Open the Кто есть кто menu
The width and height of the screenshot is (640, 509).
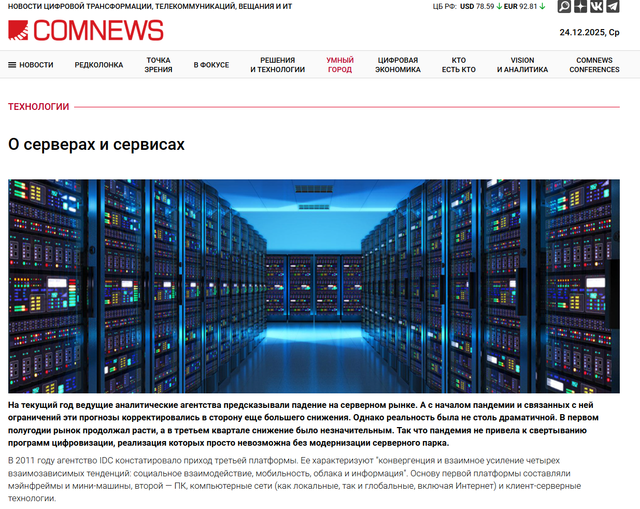pos(459,65)
